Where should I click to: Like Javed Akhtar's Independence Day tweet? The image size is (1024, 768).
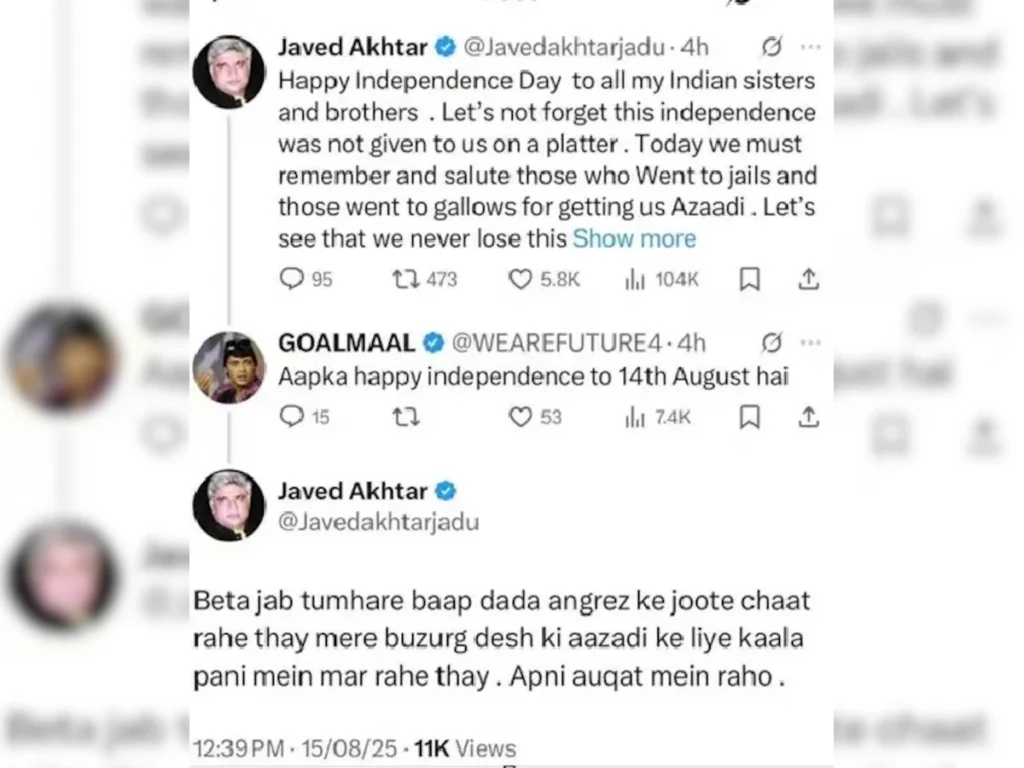point(520,279)
